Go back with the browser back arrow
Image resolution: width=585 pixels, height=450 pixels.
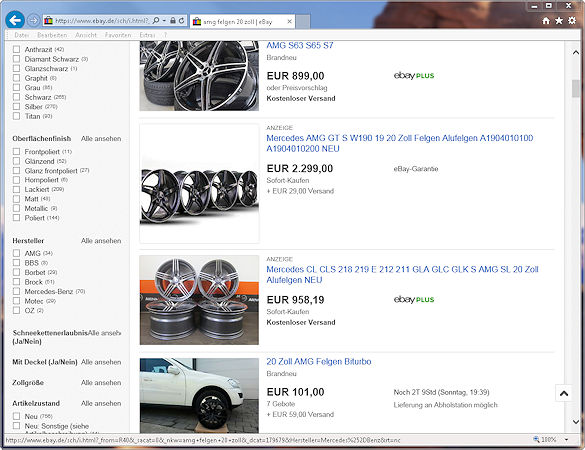(x=15, y=20)
